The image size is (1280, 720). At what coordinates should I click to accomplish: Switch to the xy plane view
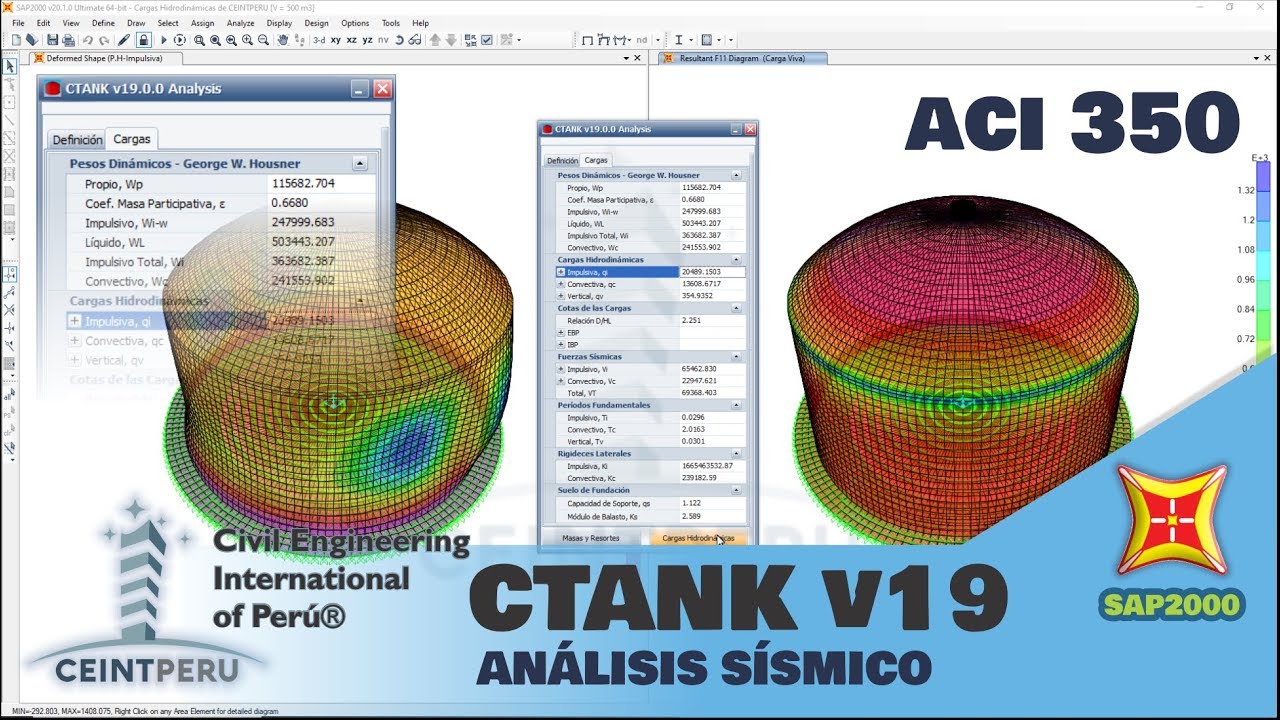click(336, 40)
